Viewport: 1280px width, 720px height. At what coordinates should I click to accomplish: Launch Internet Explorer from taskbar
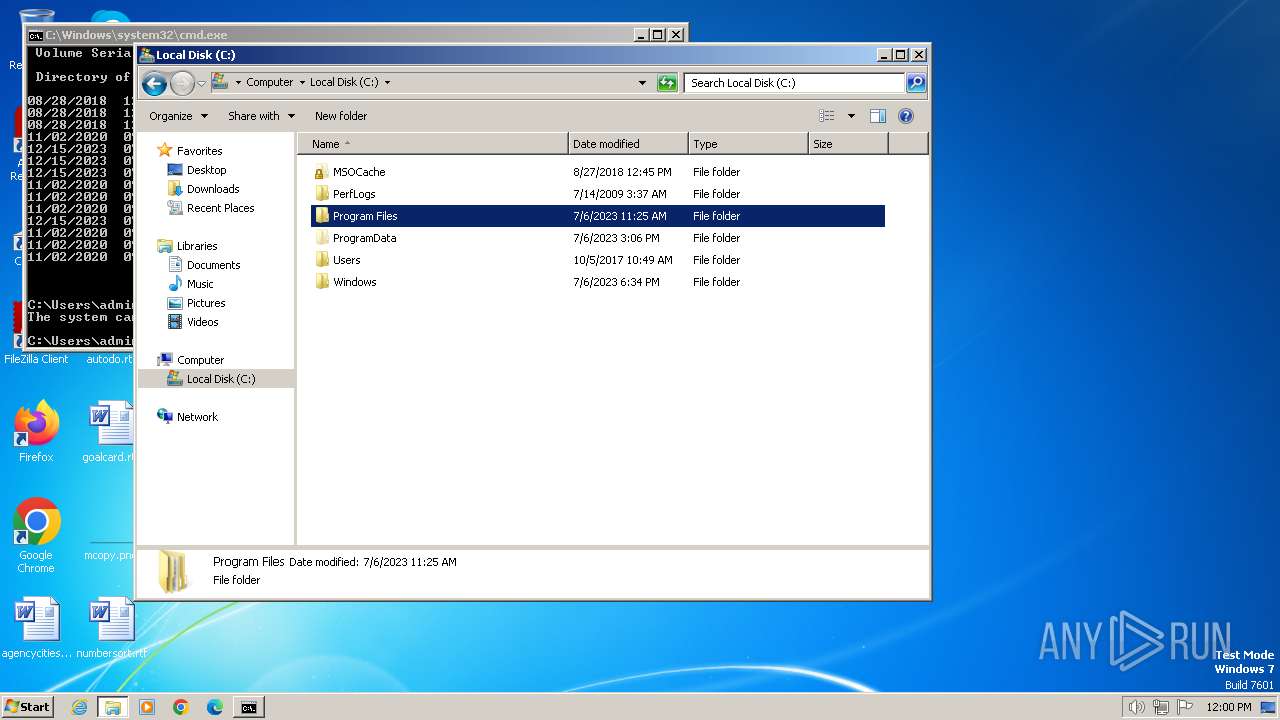coord(80,707)
